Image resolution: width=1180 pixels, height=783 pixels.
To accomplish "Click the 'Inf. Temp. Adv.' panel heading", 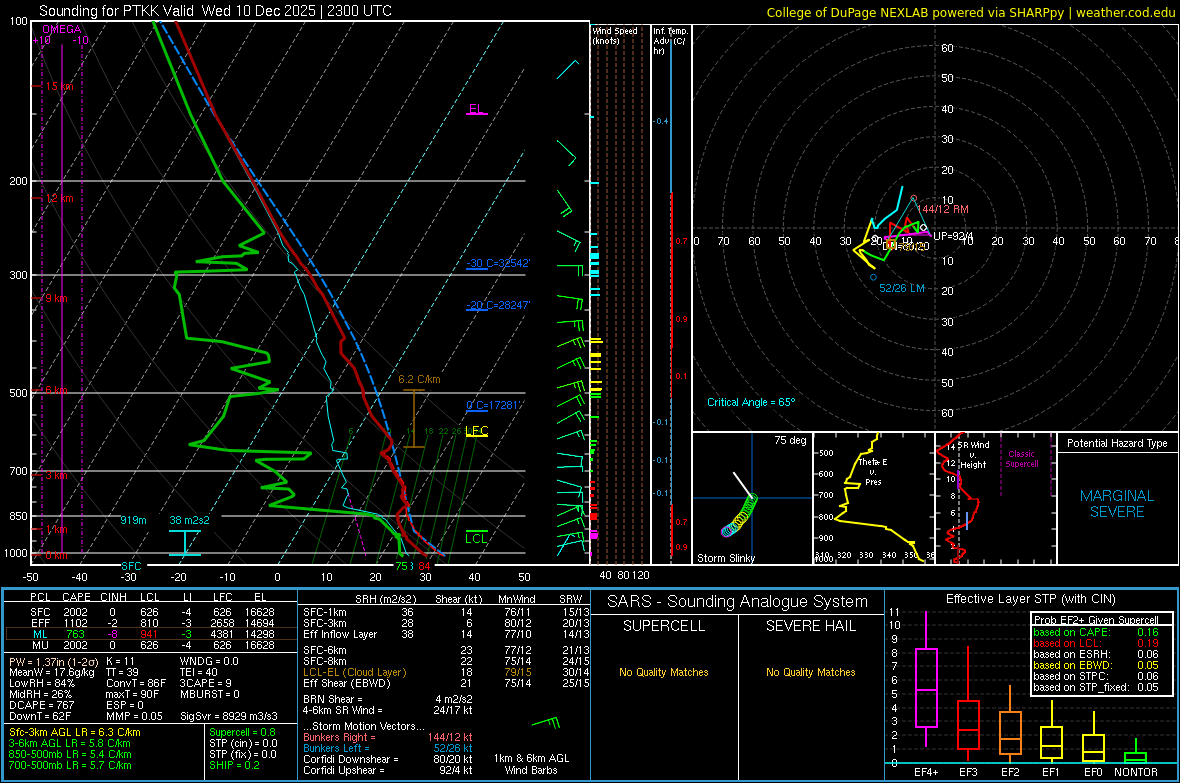I will tap(670, 41).
